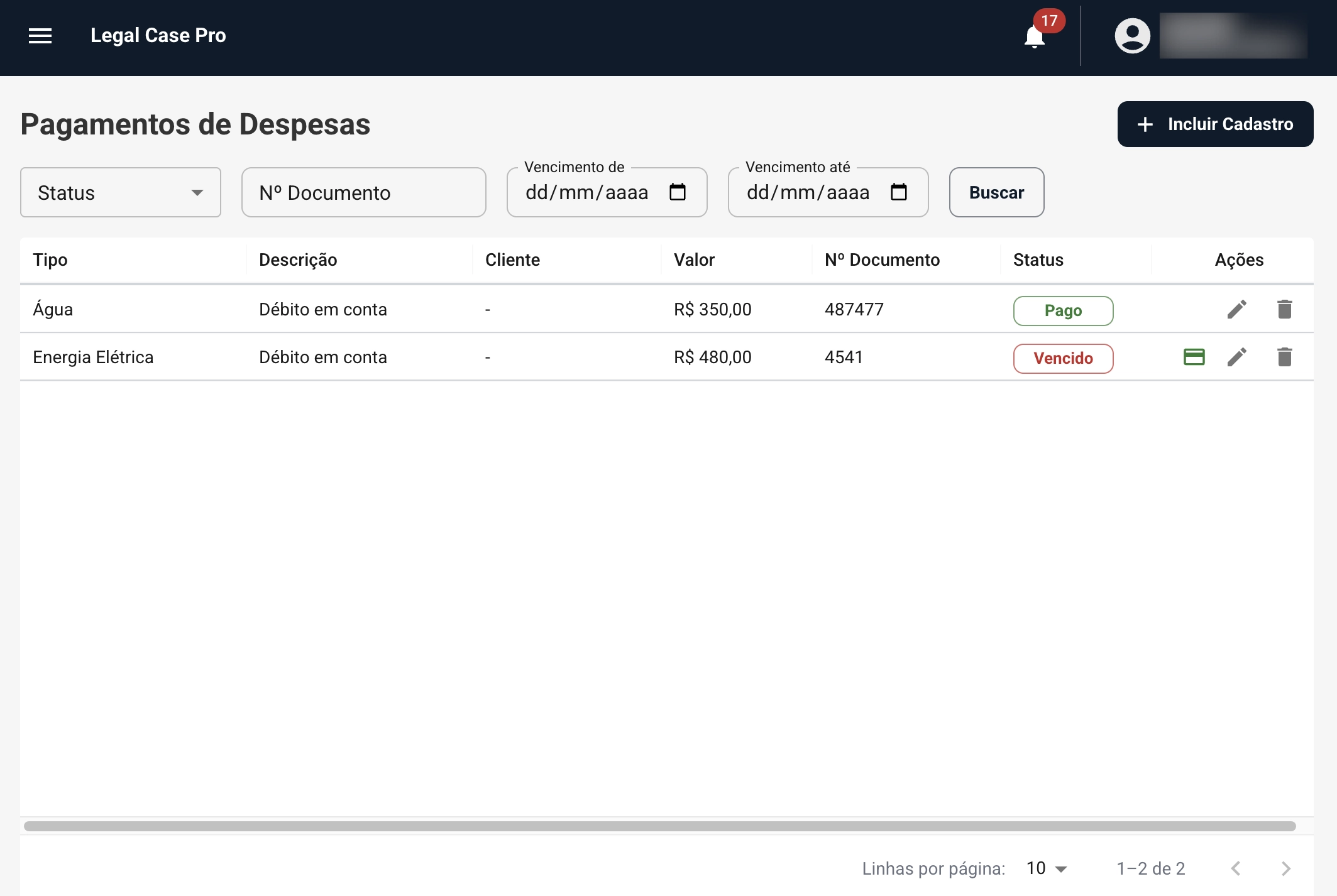Delete the Energia Elétrica expense row

coord(1285,357)
